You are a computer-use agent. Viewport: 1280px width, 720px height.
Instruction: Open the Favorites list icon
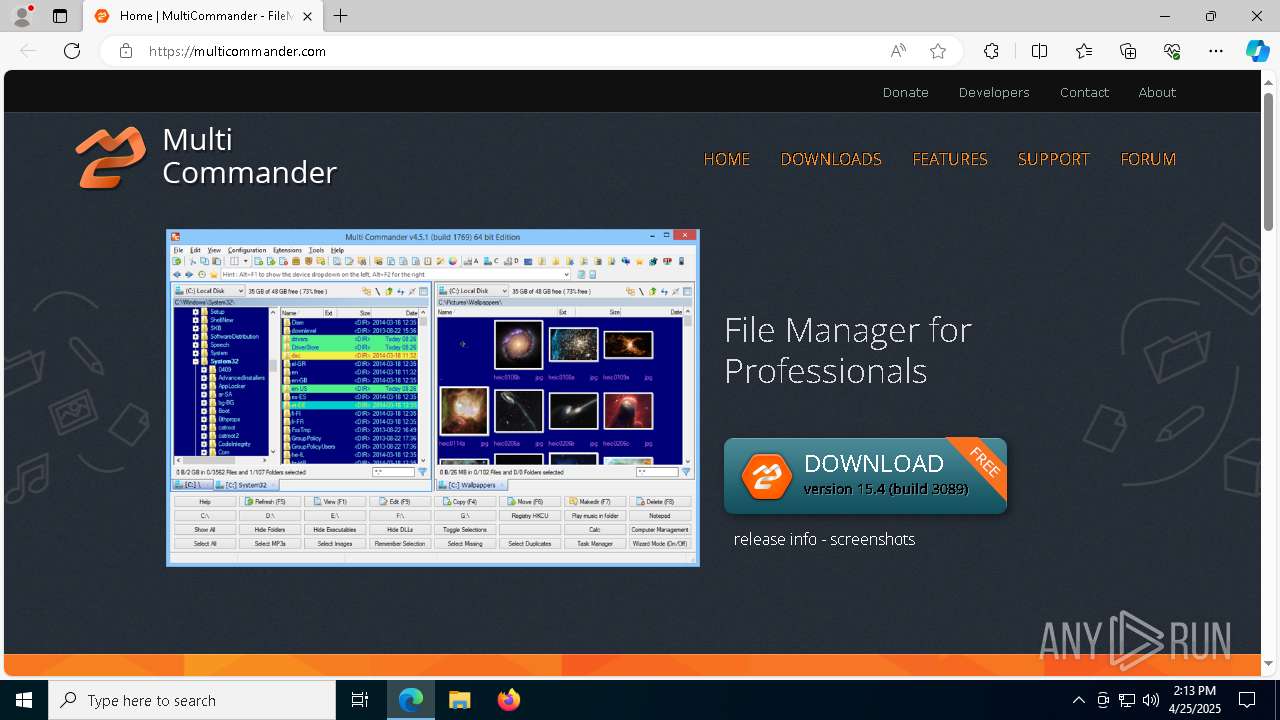(x=1084, y=51)
